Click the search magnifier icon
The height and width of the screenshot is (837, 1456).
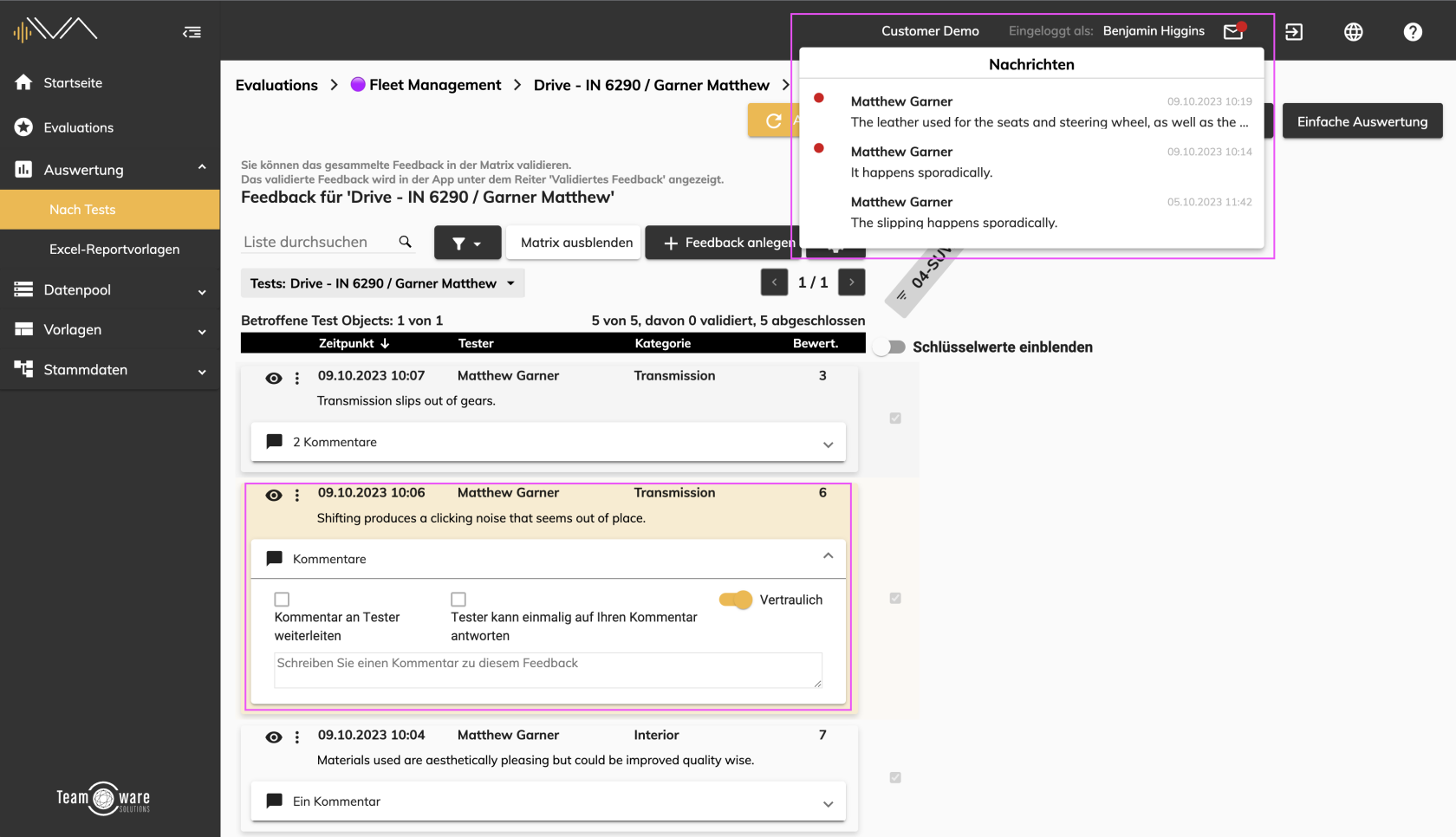(405, 242)
